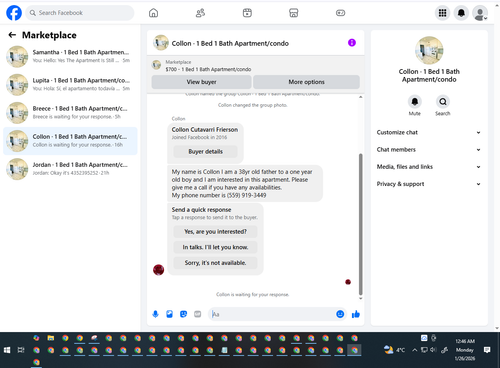Open File Explorer from taskbar
The width and height of the screenshot is (500, 368).
[x=51, y=338]
